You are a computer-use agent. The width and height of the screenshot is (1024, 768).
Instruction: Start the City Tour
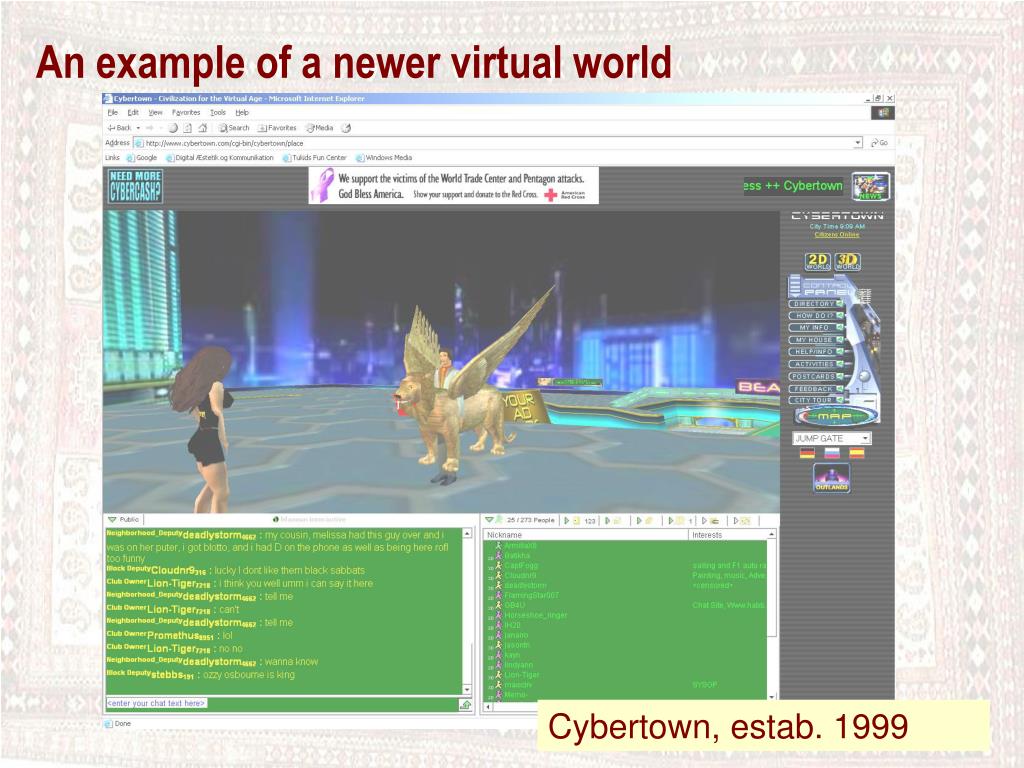[816, 400]
